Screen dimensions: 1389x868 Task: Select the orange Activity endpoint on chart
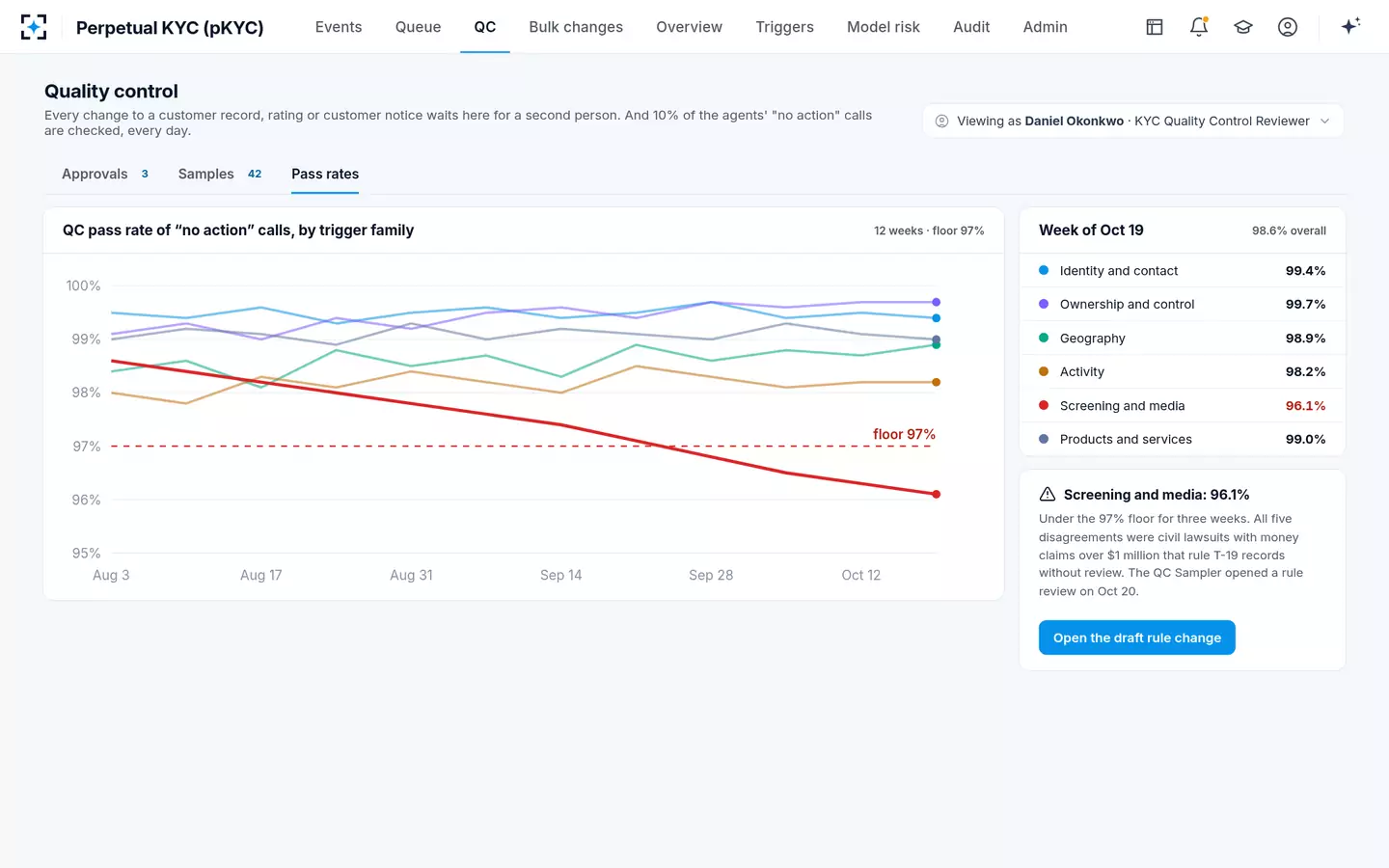coord(936,382)
